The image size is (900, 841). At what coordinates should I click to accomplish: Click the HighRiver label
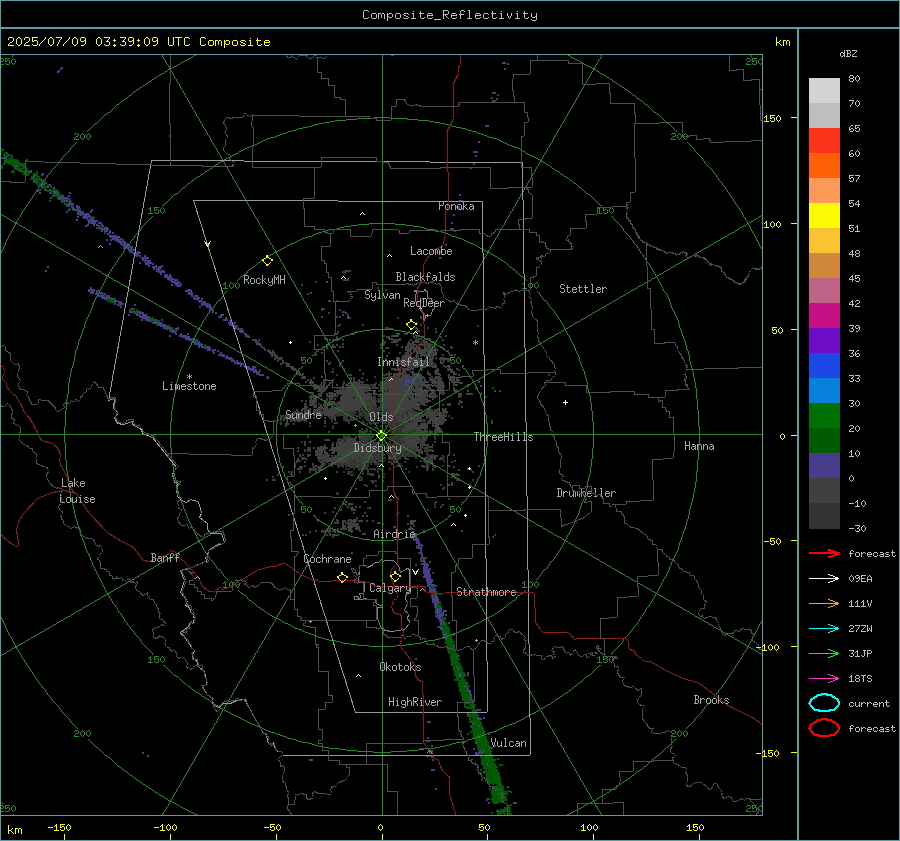click(415, 702)
